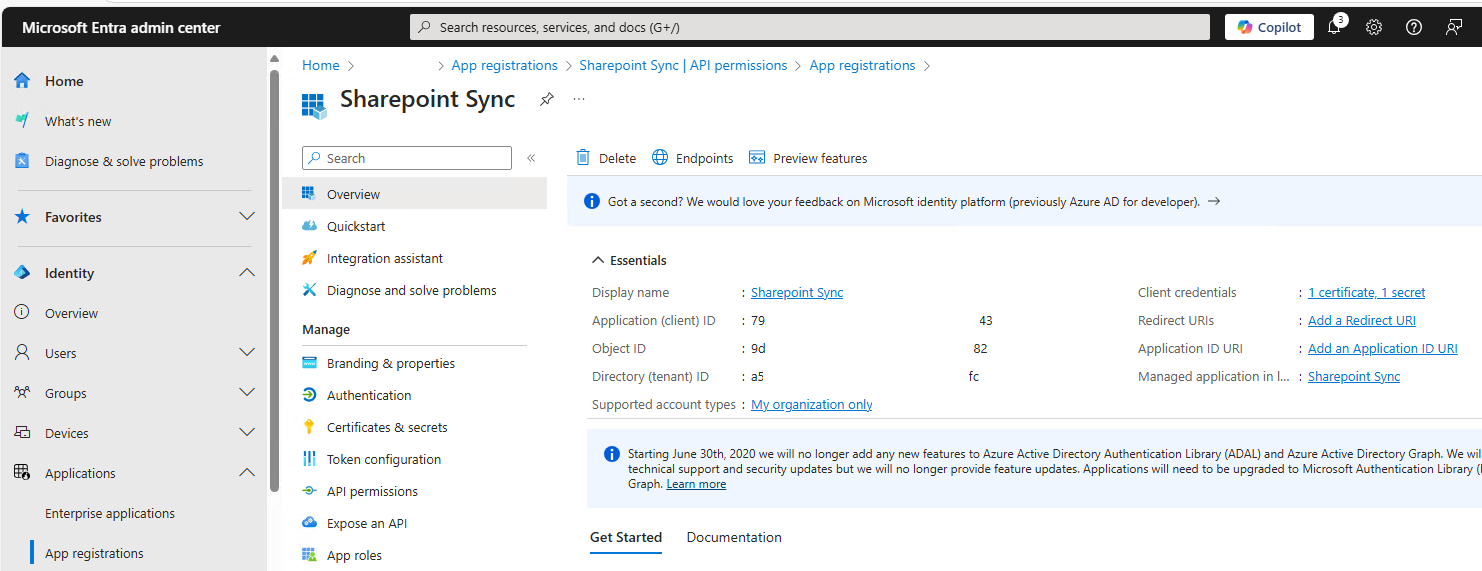This screenshot has width=1482, height=571.
Task: Switch to the Documentation tab
Action: pyautogui.click(x=734, y=537)
